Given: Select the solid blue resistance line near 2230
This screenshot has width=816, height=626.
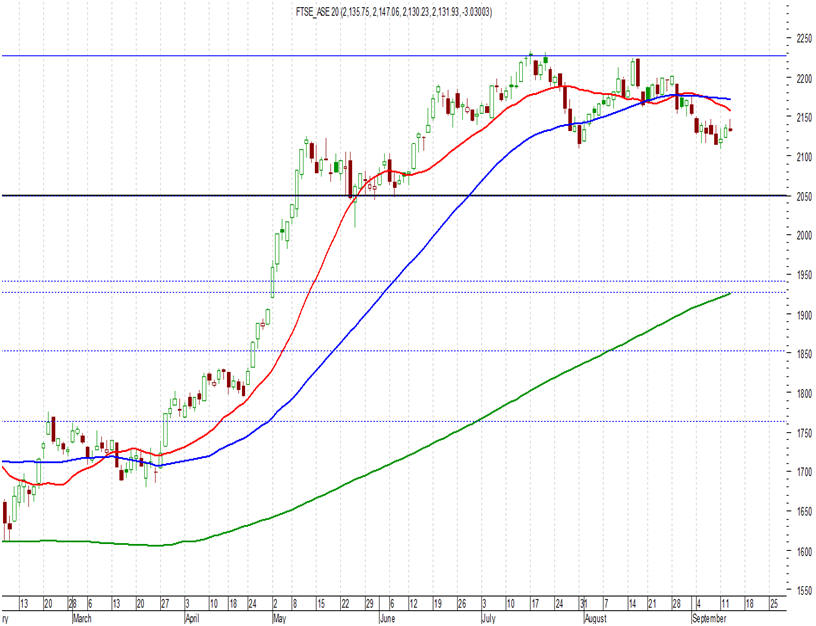Looking at the screenshot, I should pyautogui.click(x=393, y=55).
